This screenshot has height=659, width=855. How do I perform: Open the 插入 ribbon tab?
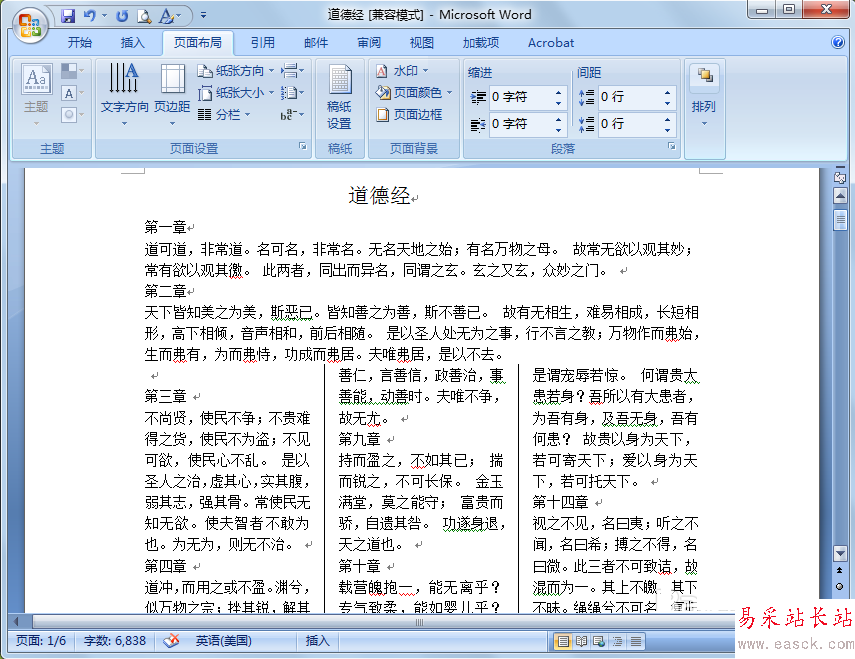(132, 43)
